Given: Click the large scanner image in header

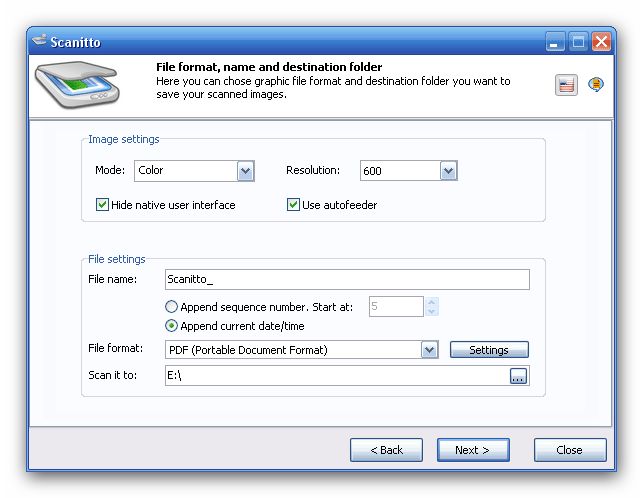Looking at the screenshot, I should point(77,85).
